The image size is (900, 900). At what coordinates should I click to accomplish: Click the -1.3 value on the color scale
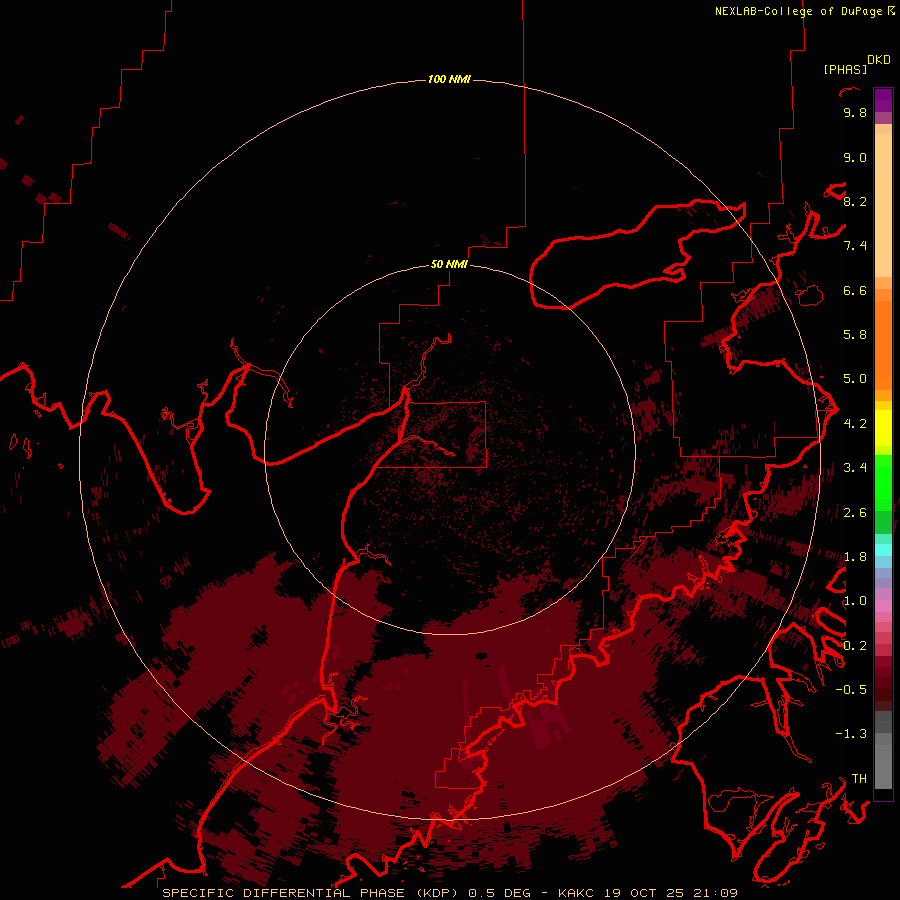pos(851,734)
